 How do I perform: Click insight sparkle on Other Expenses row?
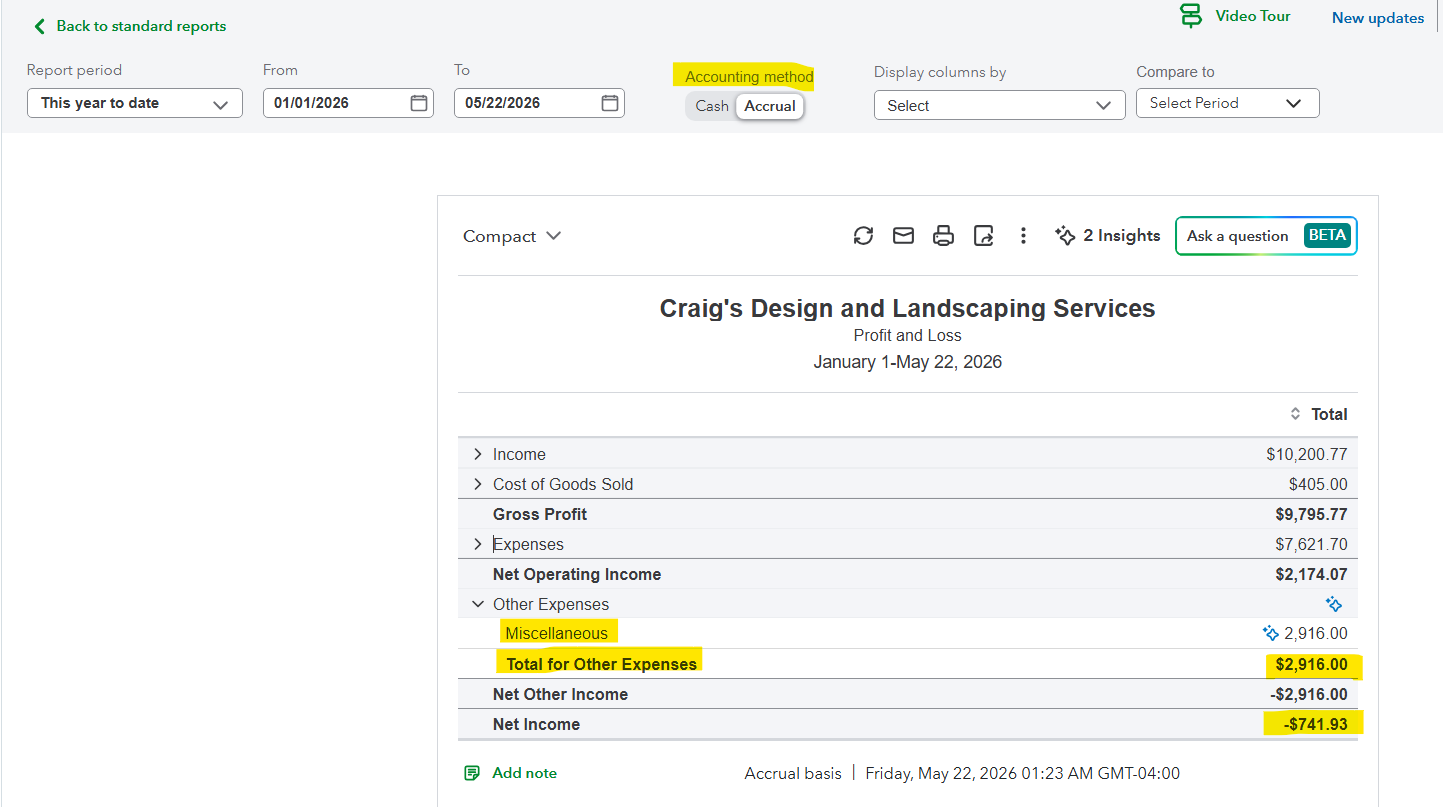coord(1334,604)
